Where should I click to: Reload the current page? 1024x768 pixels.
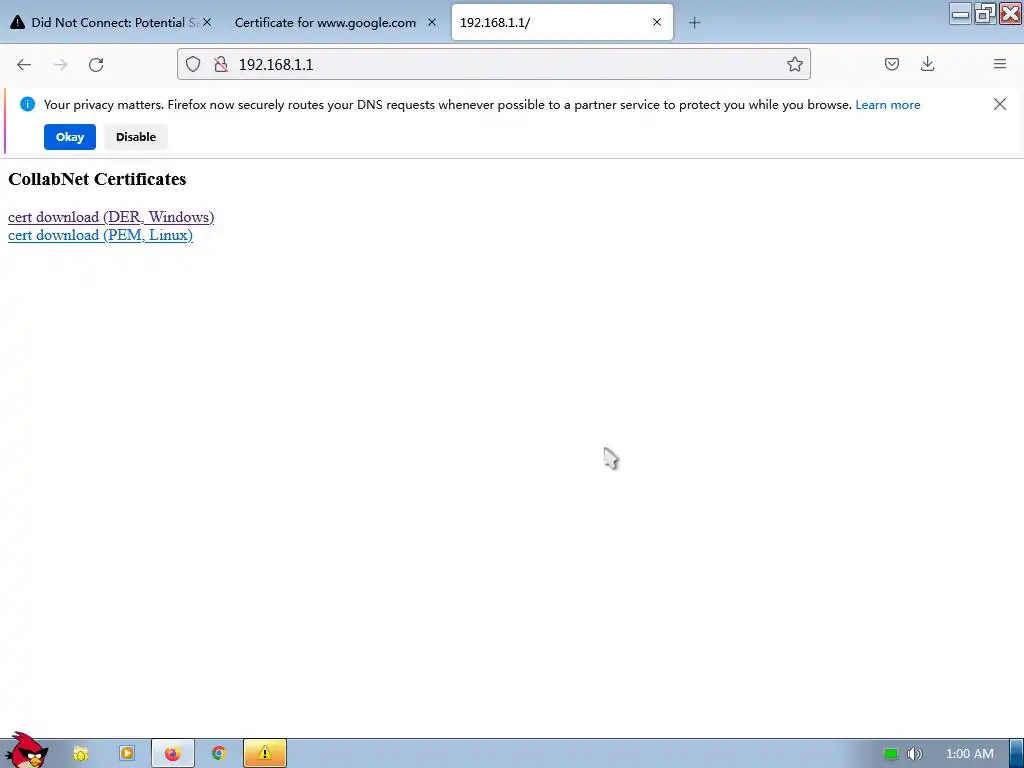[x=96, y=65]
